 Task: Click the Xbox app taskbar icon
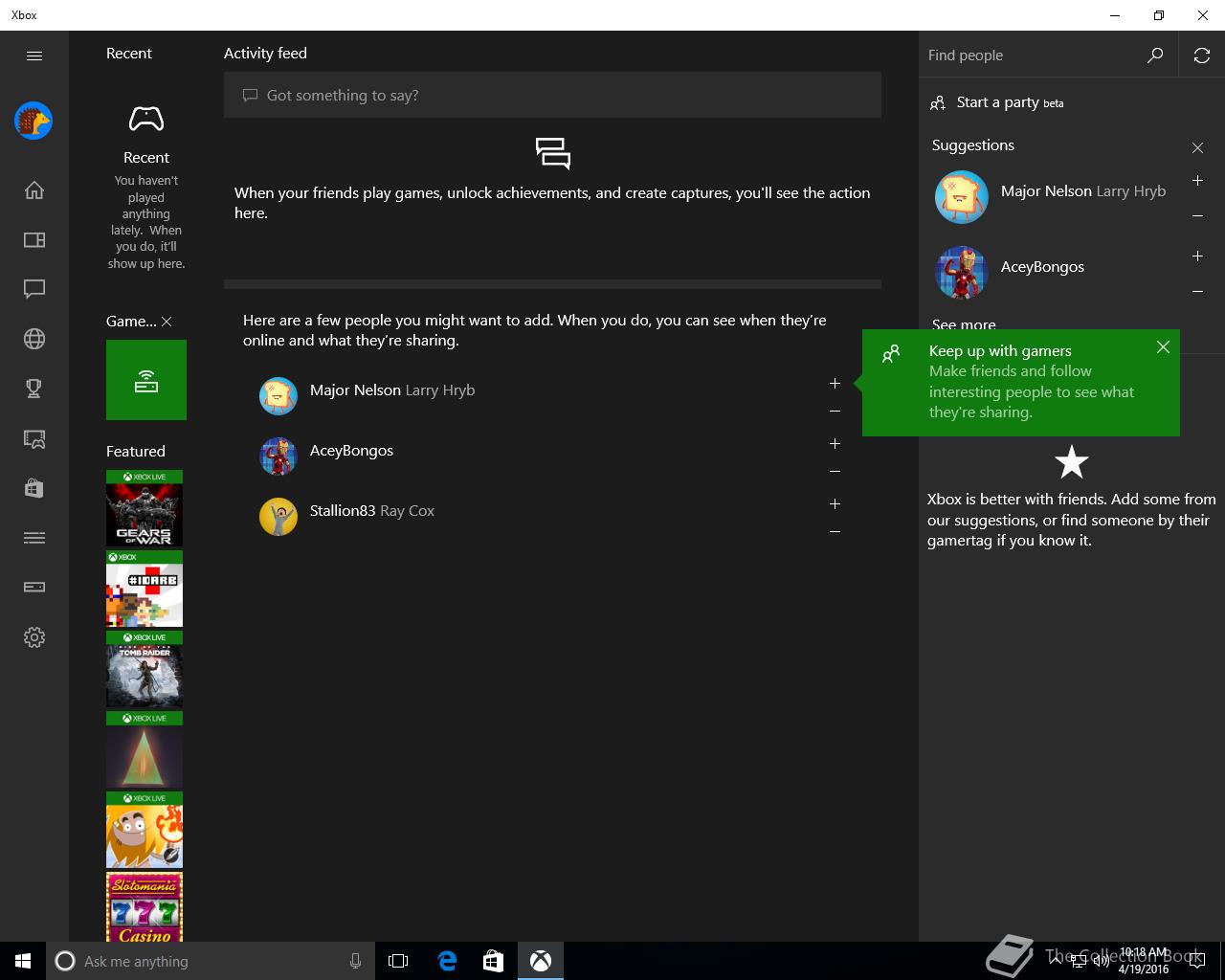(x=541, y=961)
